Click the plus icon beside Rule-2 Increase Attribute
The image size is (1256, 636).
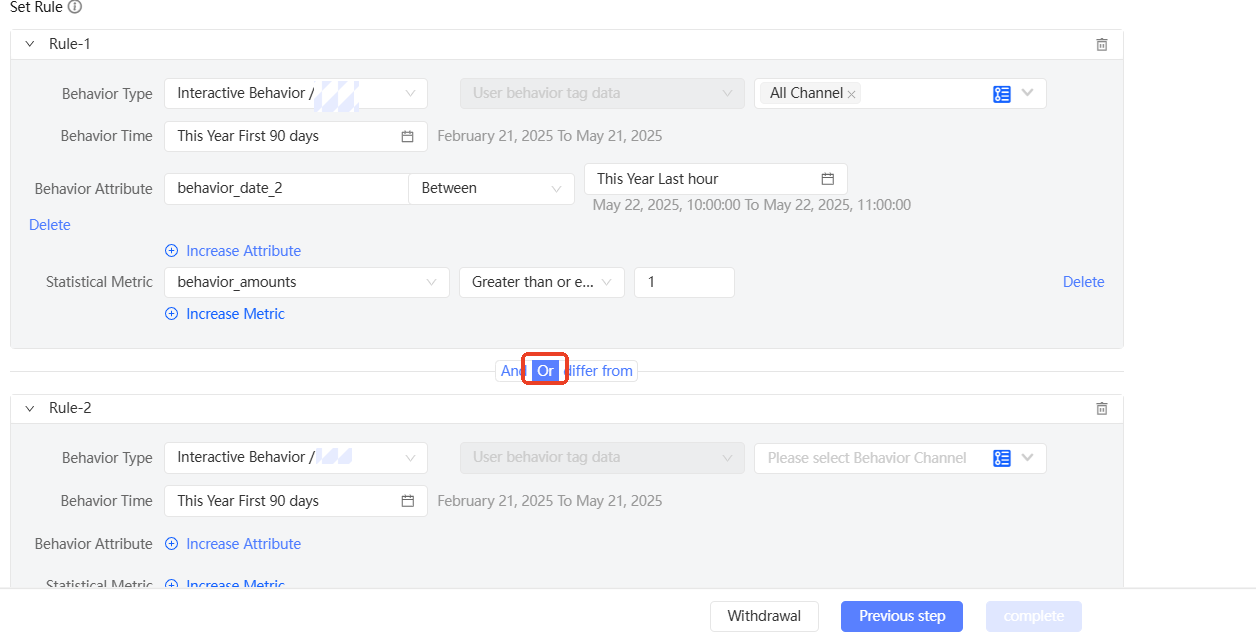point(171,544)
